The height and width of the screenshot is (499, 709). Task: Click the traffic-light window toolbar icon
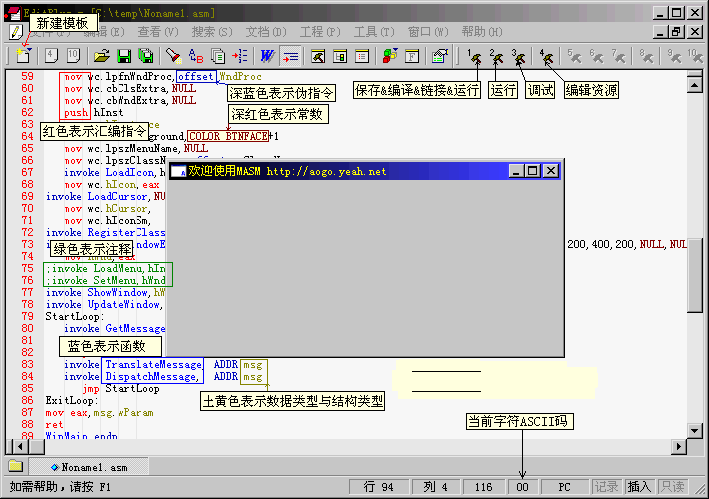340,56
